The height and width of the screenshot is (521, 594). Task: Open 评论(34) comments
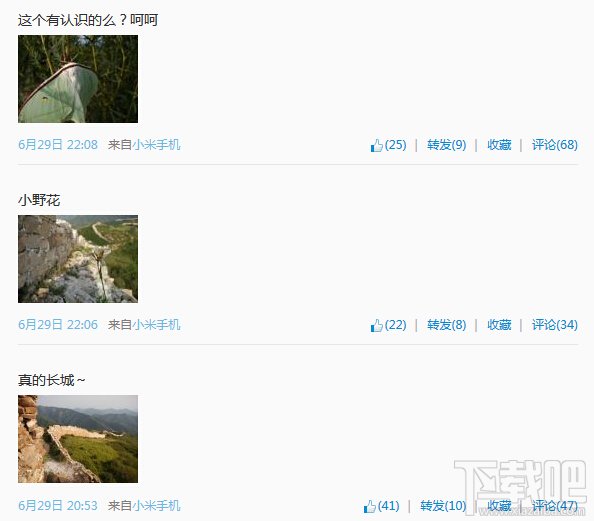tap(555, 325)
